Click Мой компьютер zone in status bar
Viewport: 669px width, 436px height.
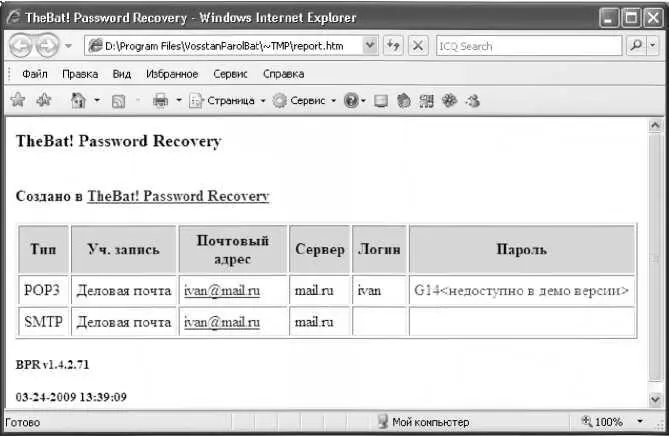tap(423, 422)
